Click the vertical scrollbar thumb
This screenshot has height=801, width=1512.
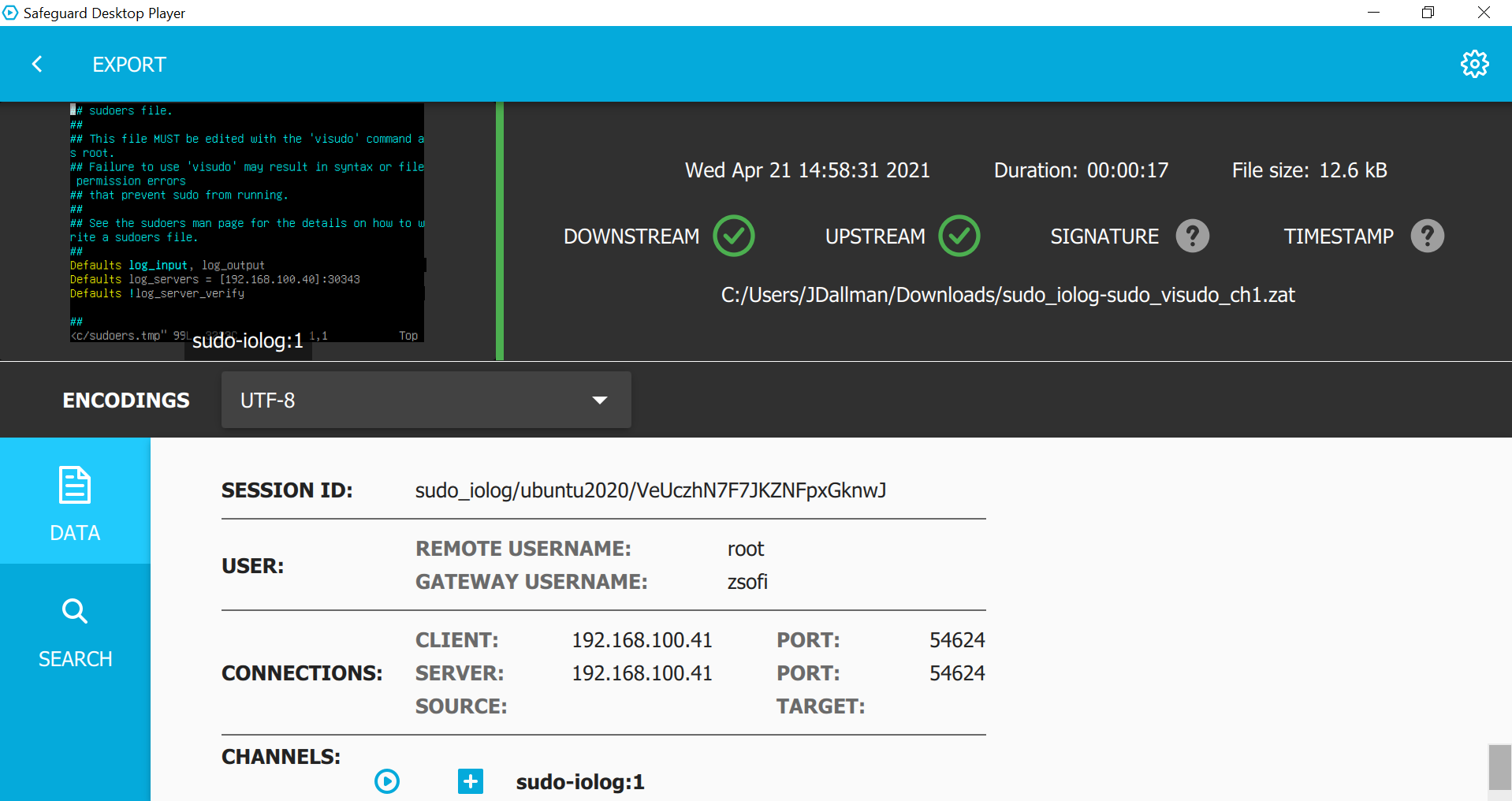pyautogui.click(x=1499, y=767)
